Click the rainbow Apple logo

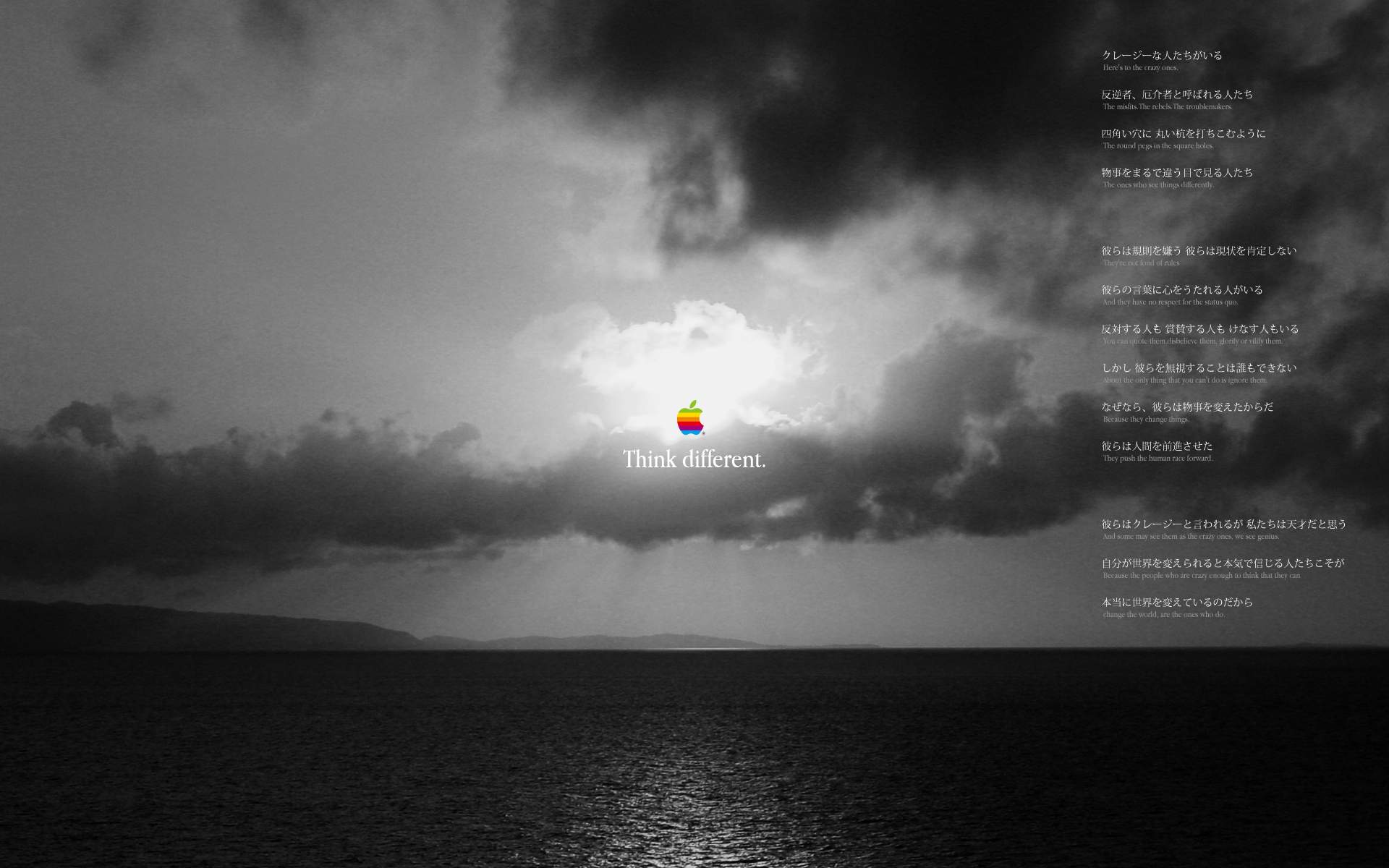coord(690,418)
